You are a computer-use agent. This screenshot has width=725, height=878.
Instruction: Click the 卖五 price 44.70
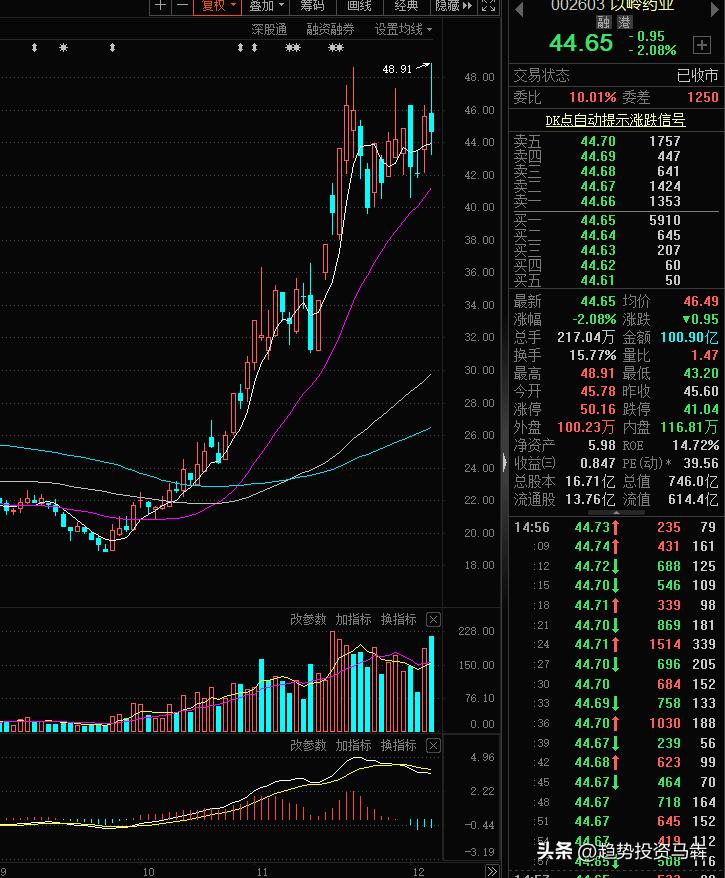coord(598,141)
